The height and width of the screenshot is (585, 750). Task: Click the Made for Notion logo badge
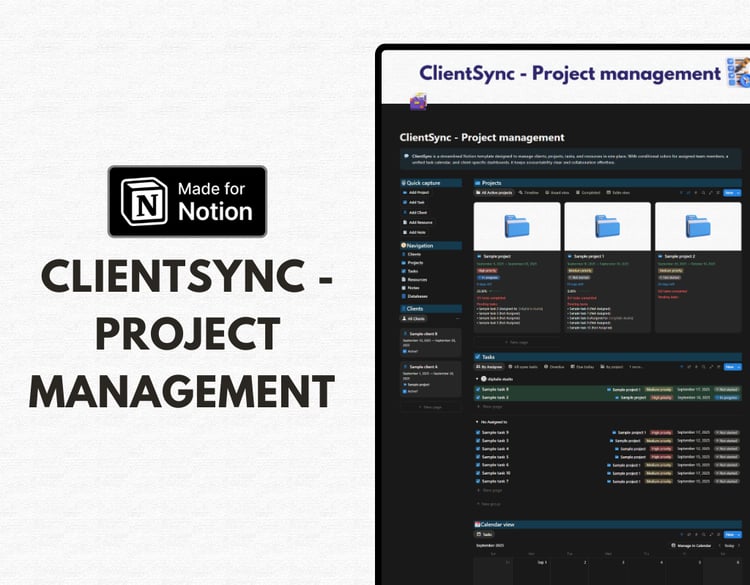(x=187, y=201)
